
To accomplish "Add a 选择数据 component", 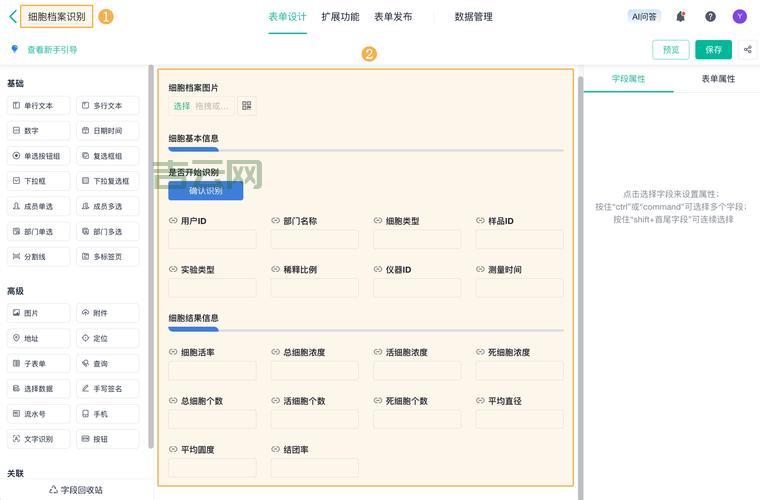I will [38, 389].
